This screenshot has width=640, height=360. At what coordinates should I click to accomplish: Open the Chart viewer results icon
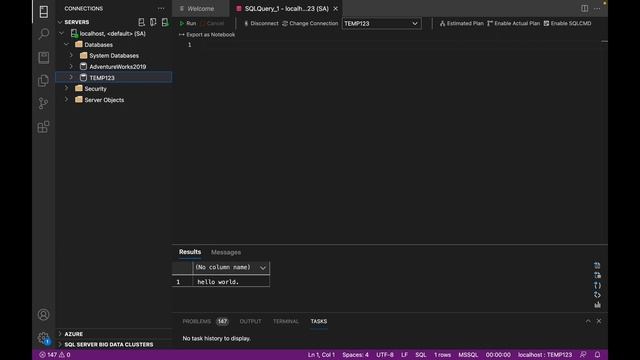597,304
